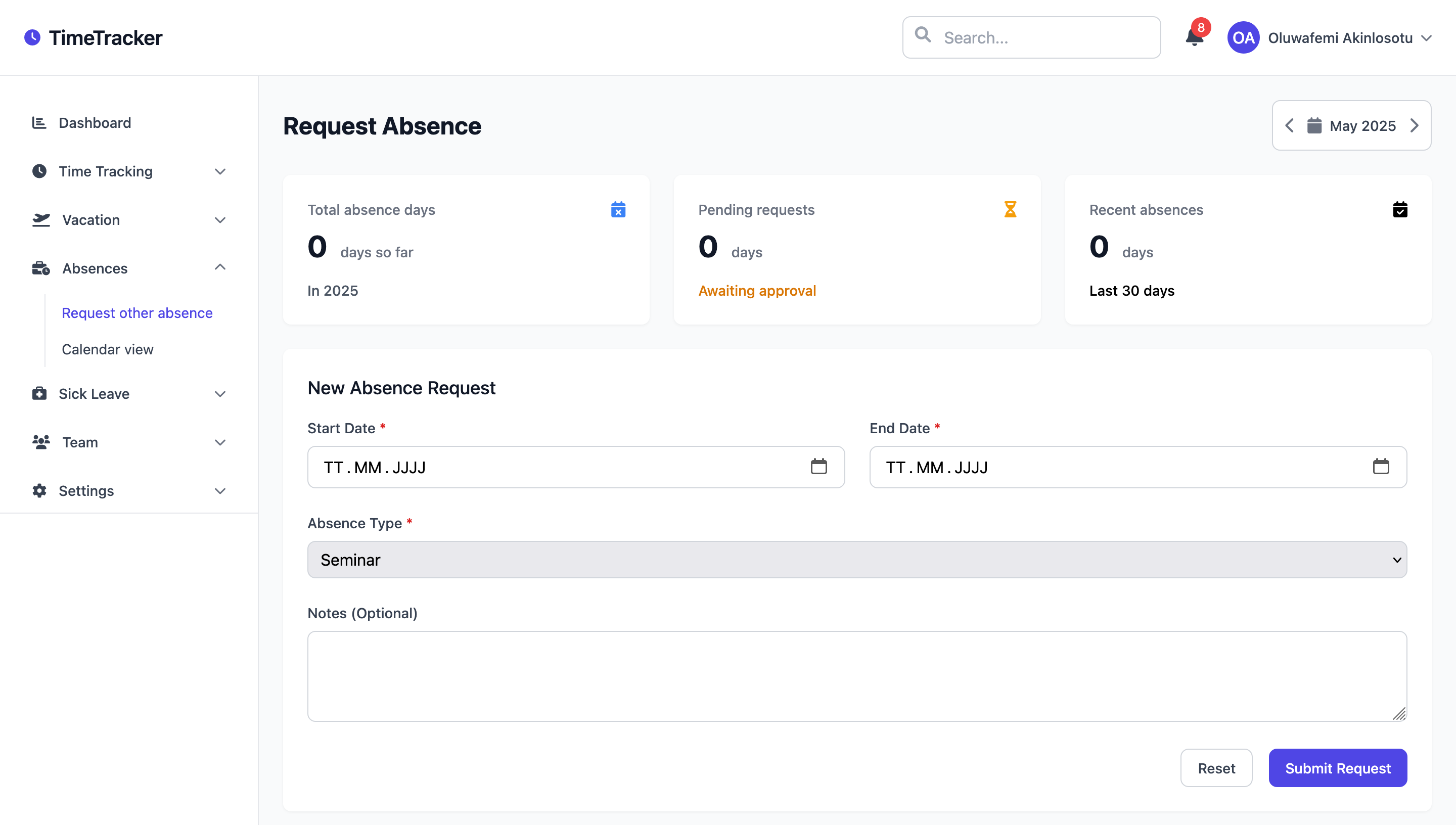Image resolution: width=1456 pixels, height=825 pixels.
Task: Click the In 2025 text
Action: [333, 291]
